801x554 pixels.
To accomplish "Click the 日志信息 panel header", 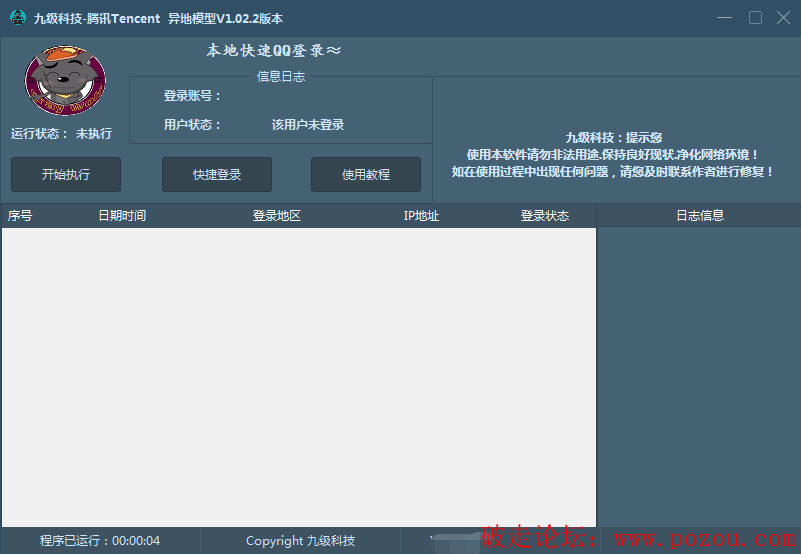I will (x=700, y=215).
